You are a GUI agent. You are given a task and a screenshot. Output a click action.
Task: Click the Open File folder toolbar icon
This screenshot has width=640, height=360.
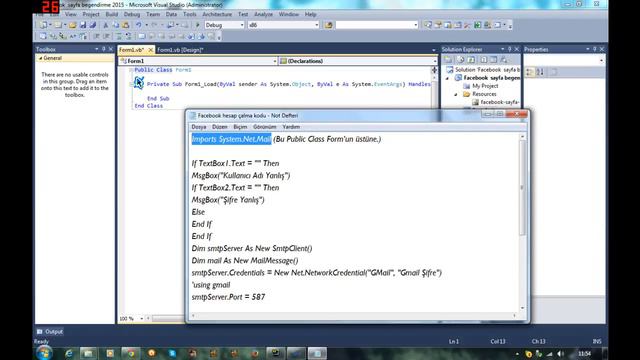73,25
